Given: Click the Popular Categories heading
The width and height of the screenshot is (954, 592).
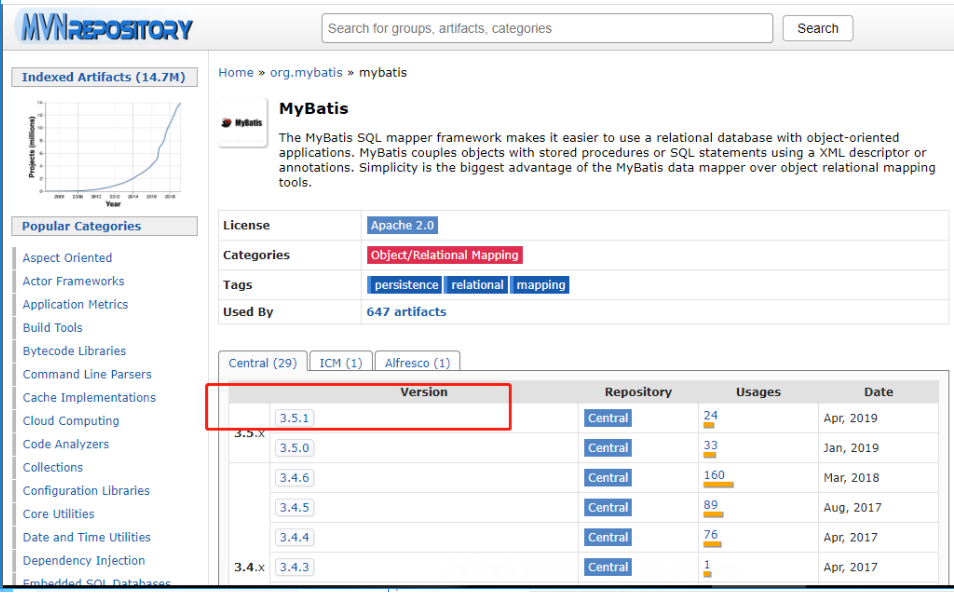Looking at the screenshot, I should [x=104, y=226].
